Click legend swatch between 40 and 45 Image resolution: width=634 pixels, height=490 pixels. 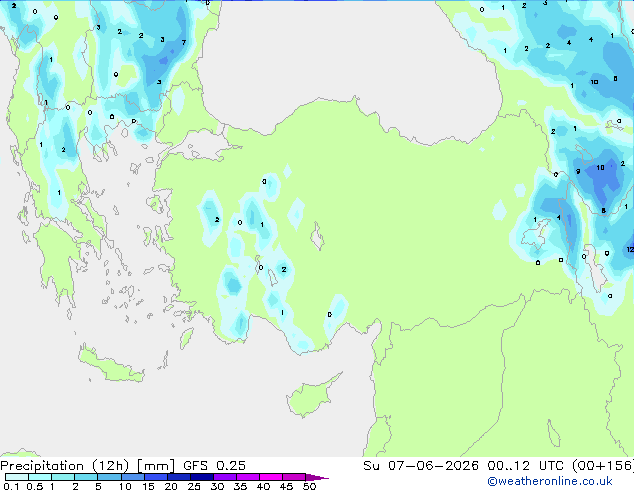271,477
